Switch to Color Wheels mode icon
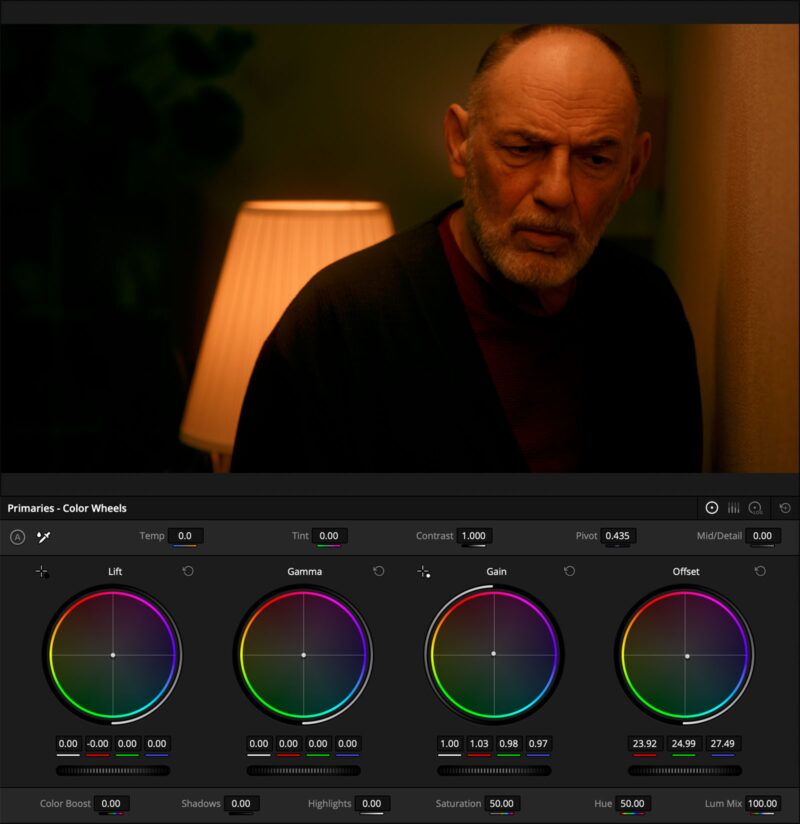Screen dimensions: 800x824 click(x=712, y=508)
